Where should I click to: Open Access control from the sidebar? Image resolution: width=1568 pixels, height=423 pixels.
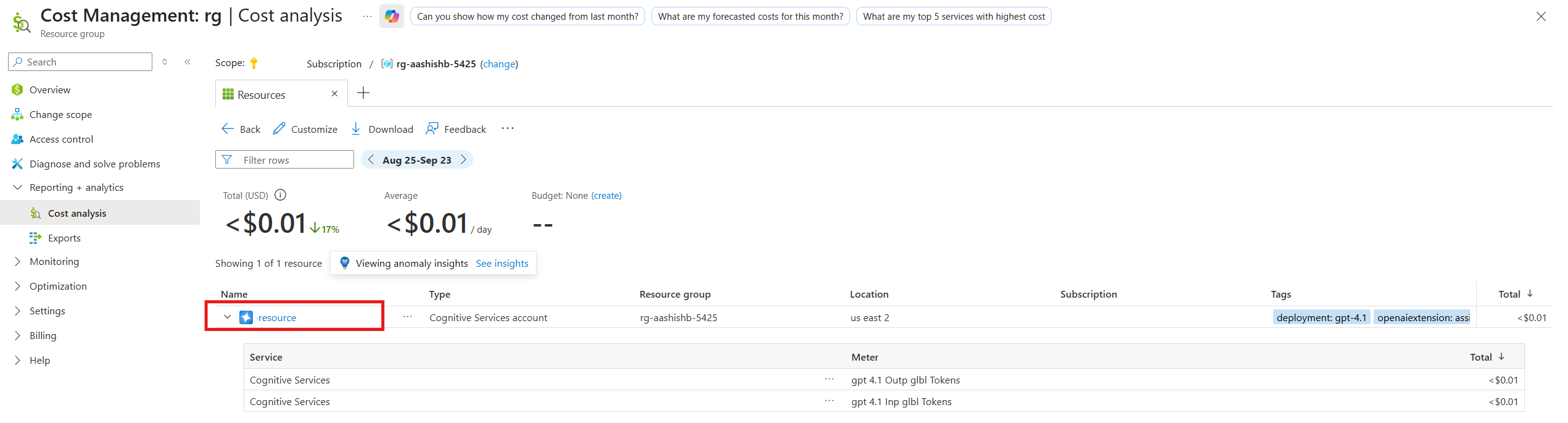(x=60, y=138)
